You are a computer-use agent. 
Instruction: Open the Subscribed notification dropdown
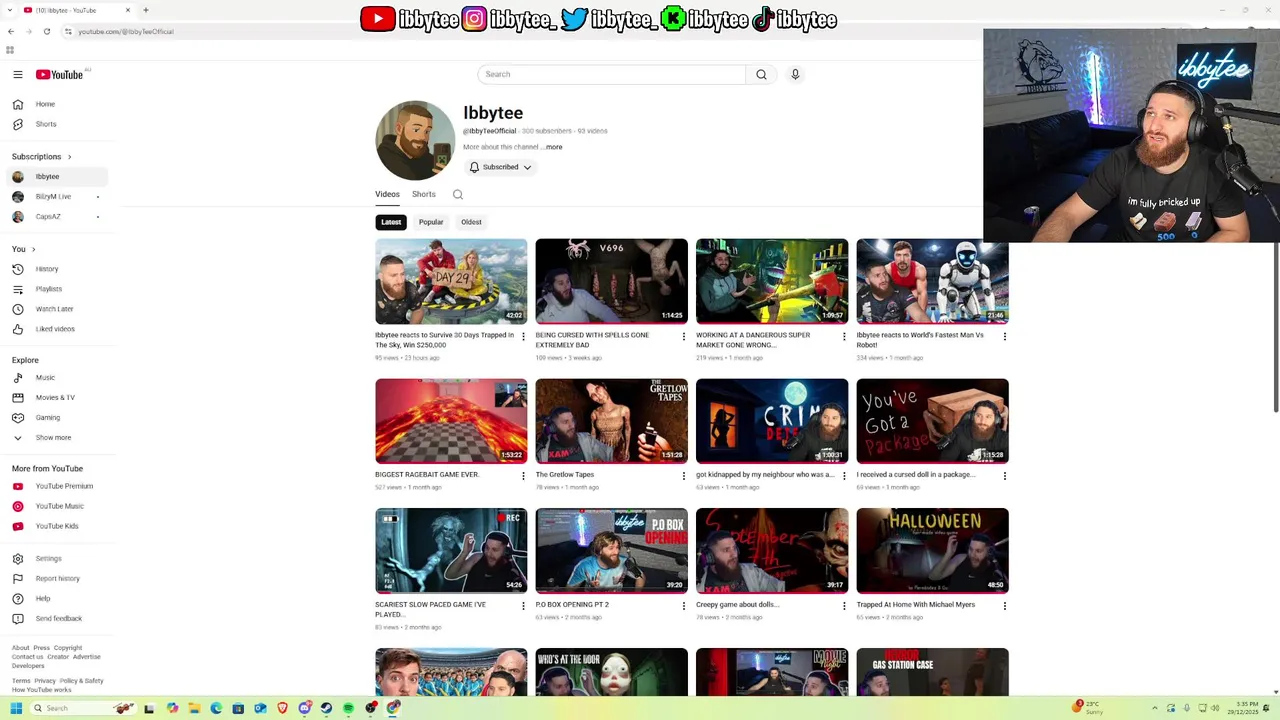pos(500,167)
